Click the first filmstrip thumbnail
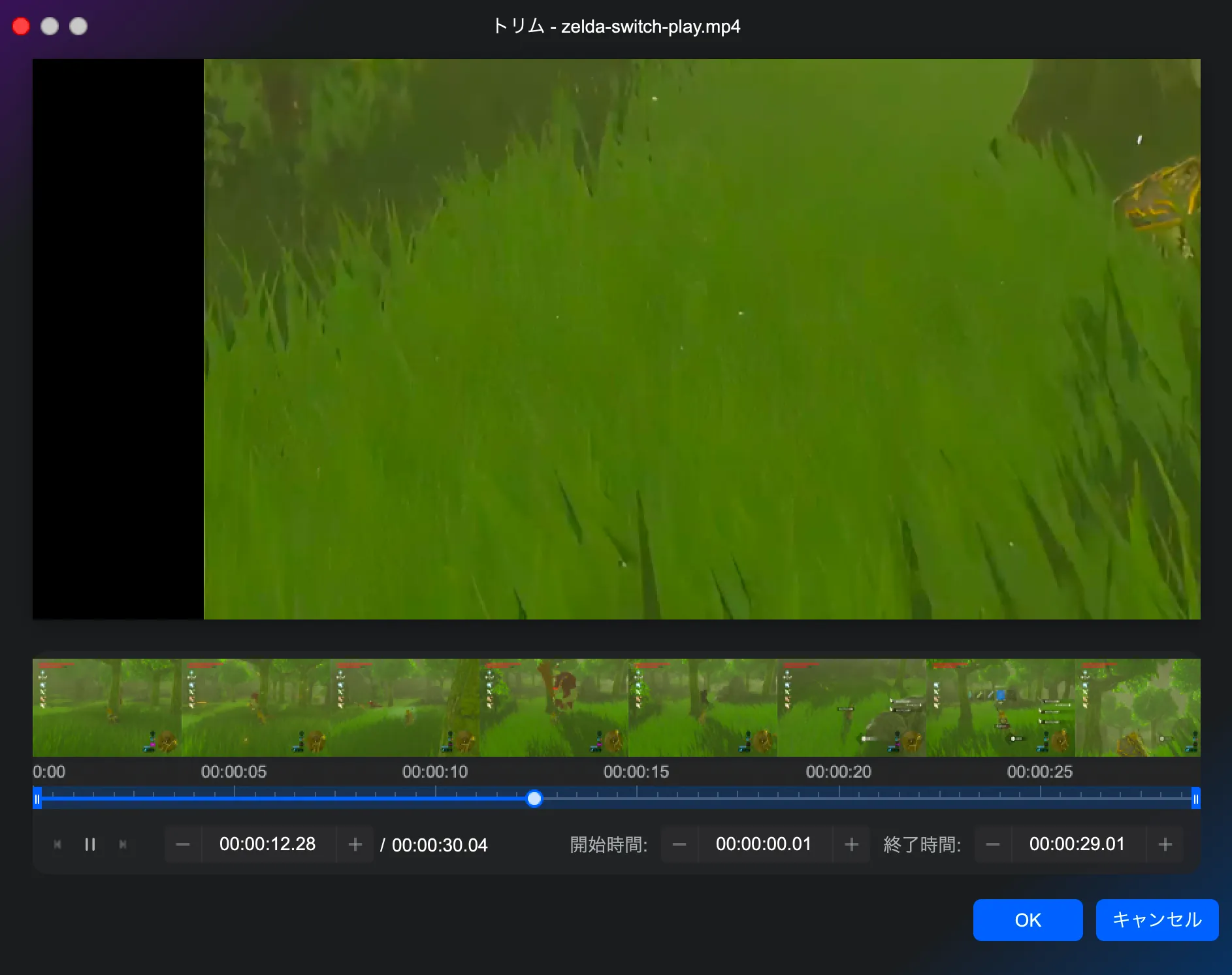Viewport: 1232px width, 975px height. point(106,707)
